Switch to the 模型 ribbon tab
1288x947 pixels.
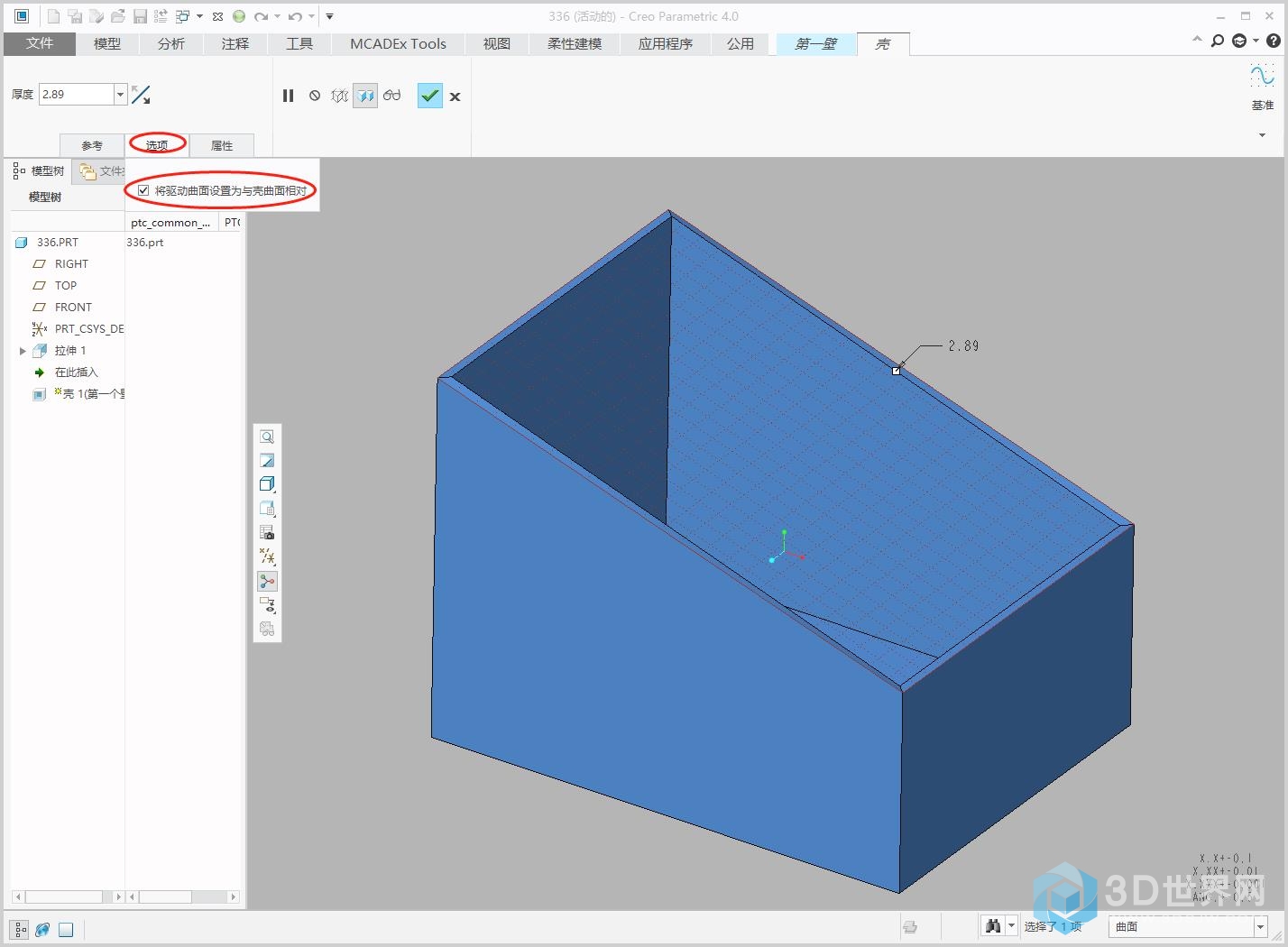pos(107,43)
